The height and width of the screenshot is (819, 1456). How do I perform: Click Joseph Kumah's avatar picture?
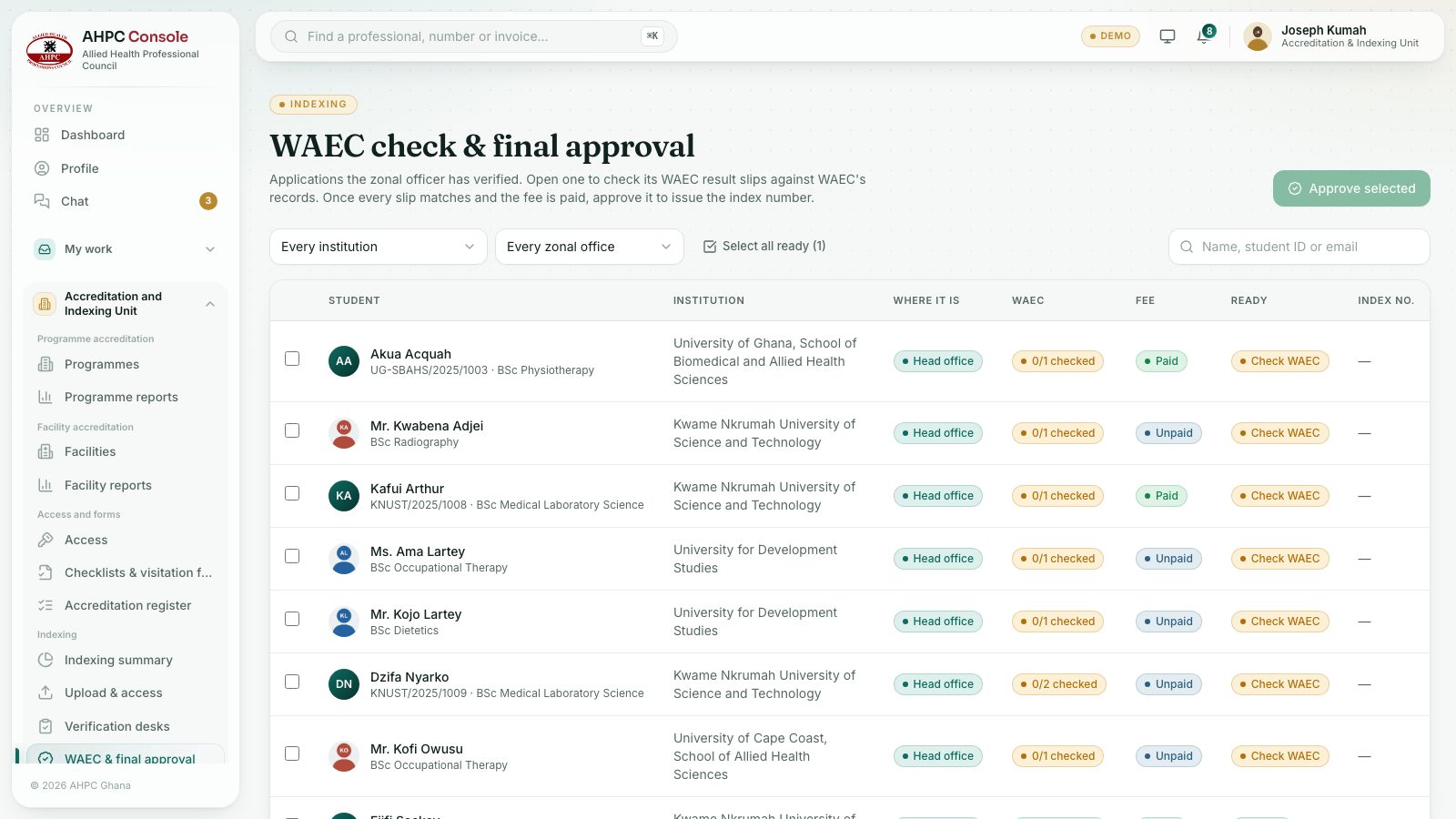pos(1258,36)
